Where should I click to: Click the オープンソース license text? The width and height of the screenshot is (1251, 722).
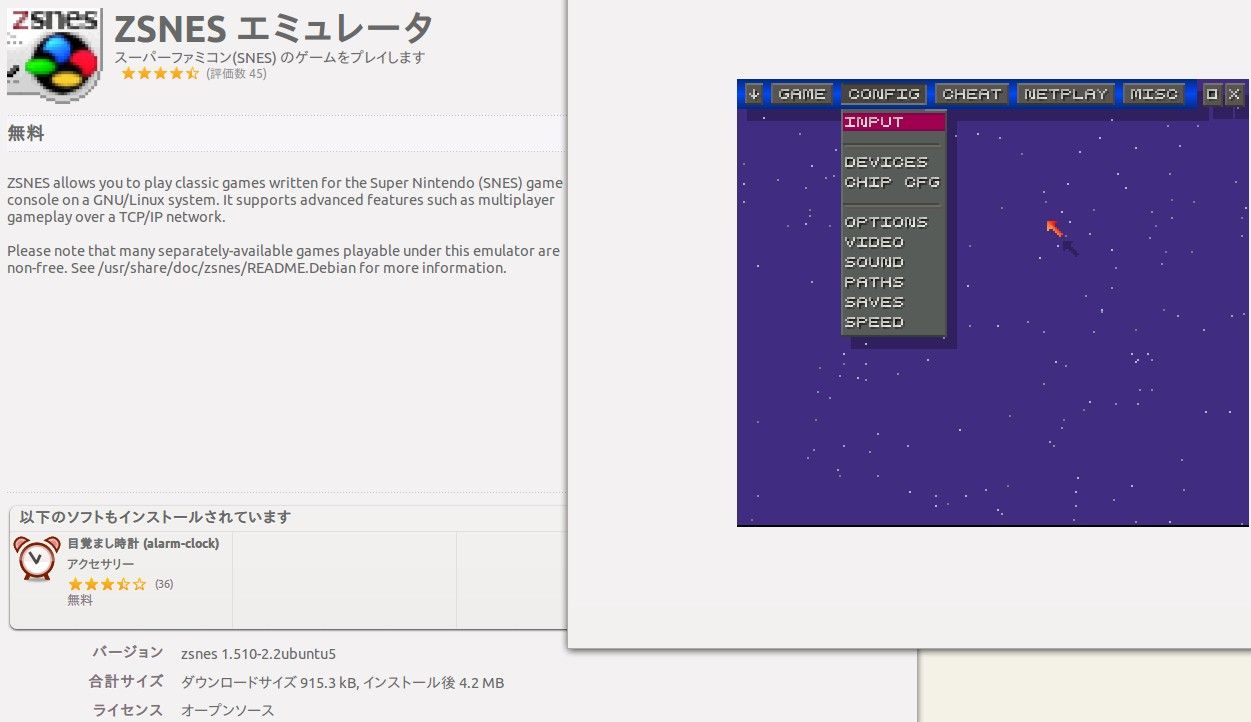pyautogui.click(x=227, y=711)
